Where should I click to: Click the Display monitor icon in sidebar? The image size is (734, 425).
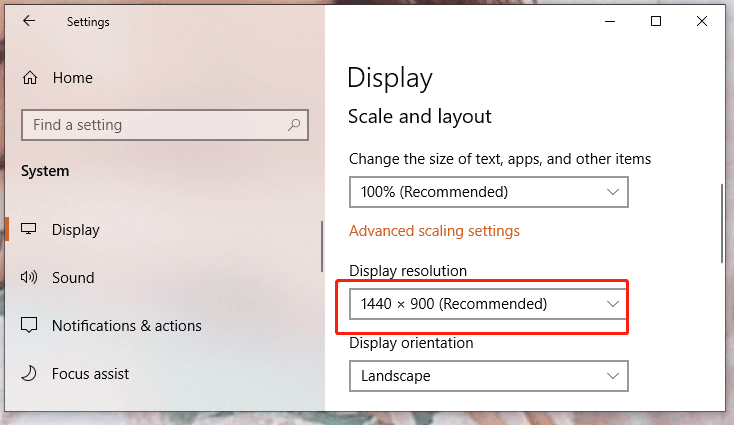tap(29, 229)
